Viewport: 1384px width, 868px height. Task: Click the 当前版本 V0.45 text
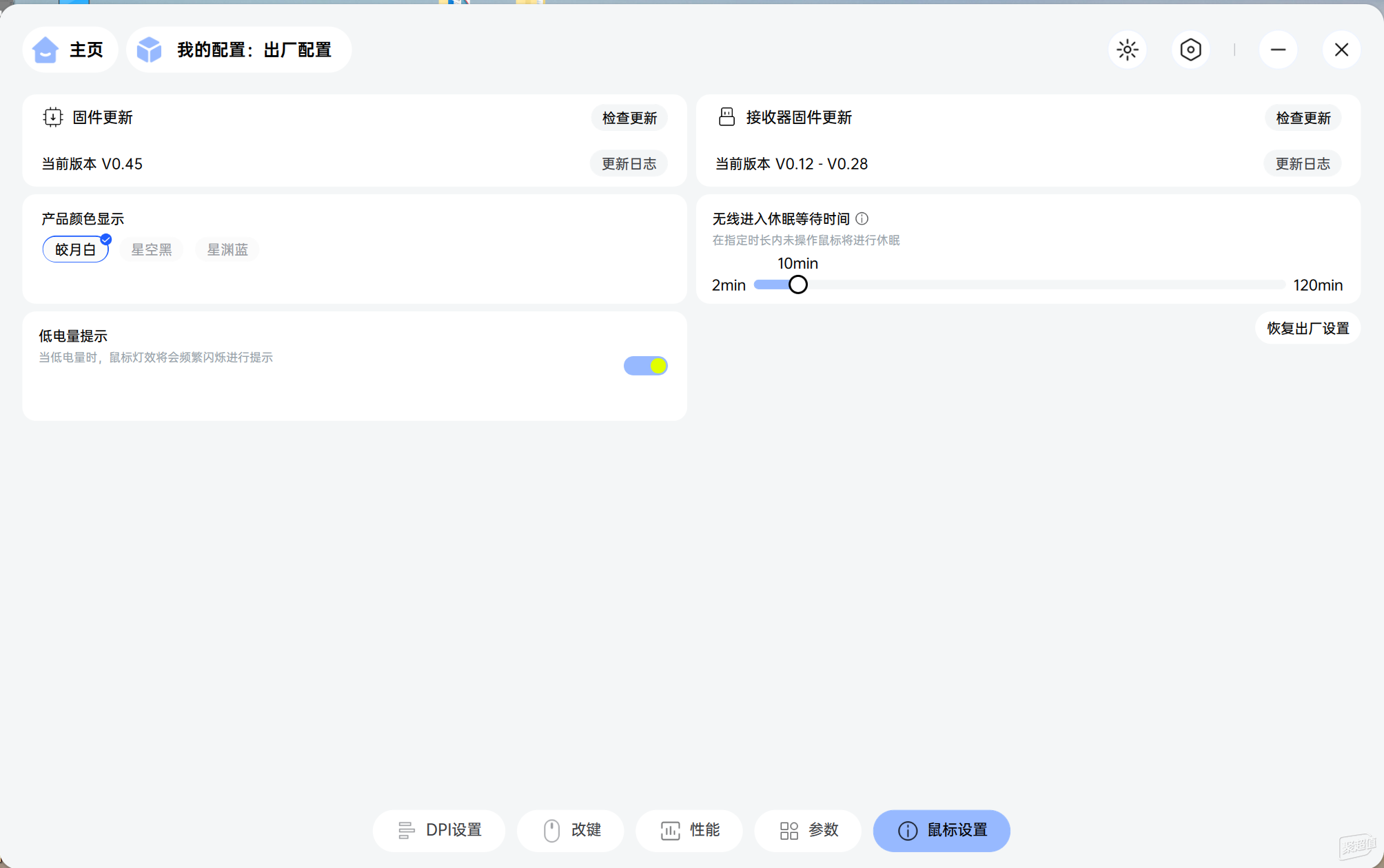coord(92,164)
